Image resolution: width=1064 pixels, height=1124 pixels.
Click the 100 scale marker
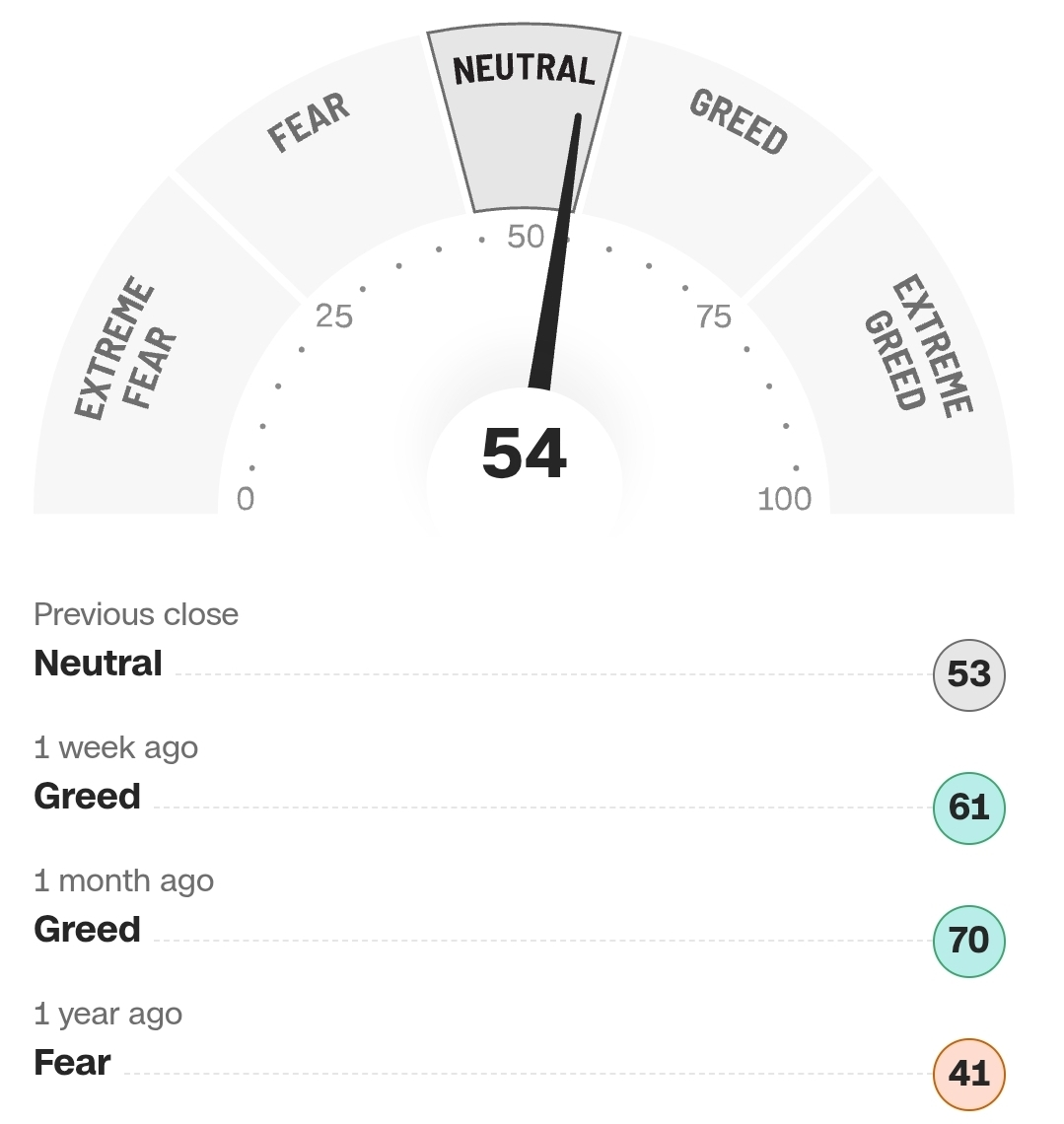tap(784, 499)
